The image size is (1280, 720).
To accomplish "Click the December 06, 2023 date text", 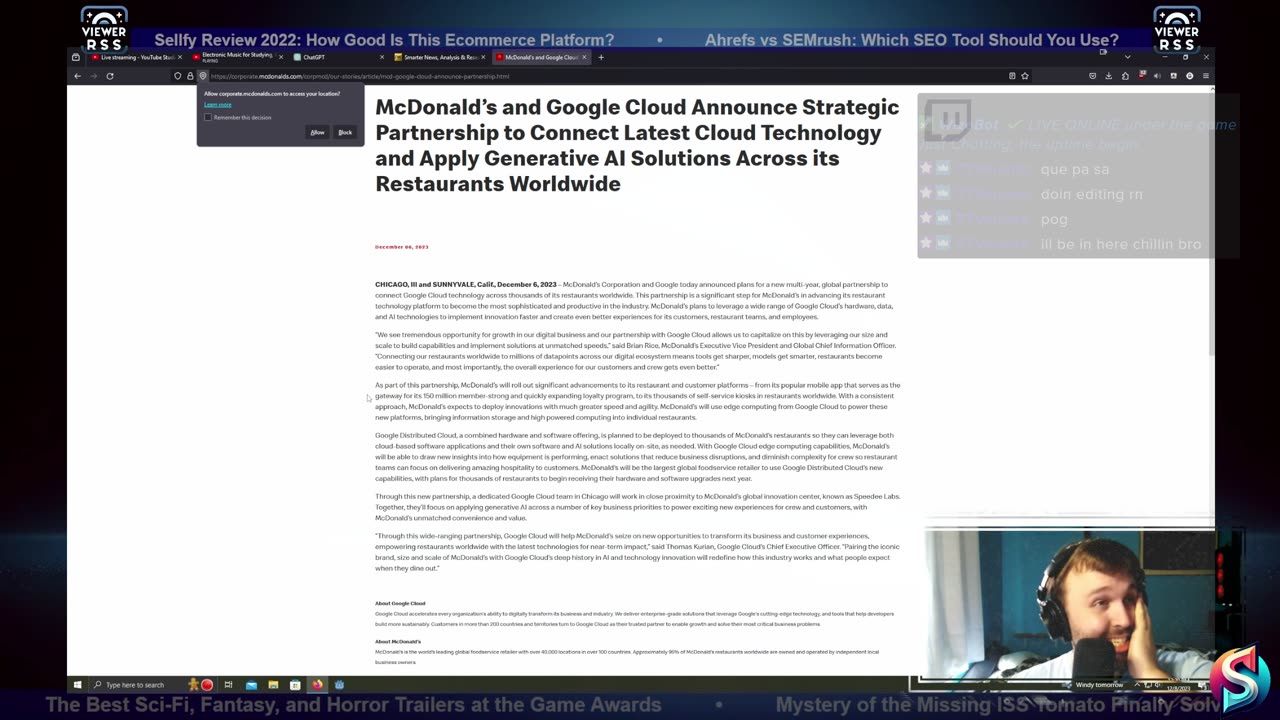I will (402, 247).
